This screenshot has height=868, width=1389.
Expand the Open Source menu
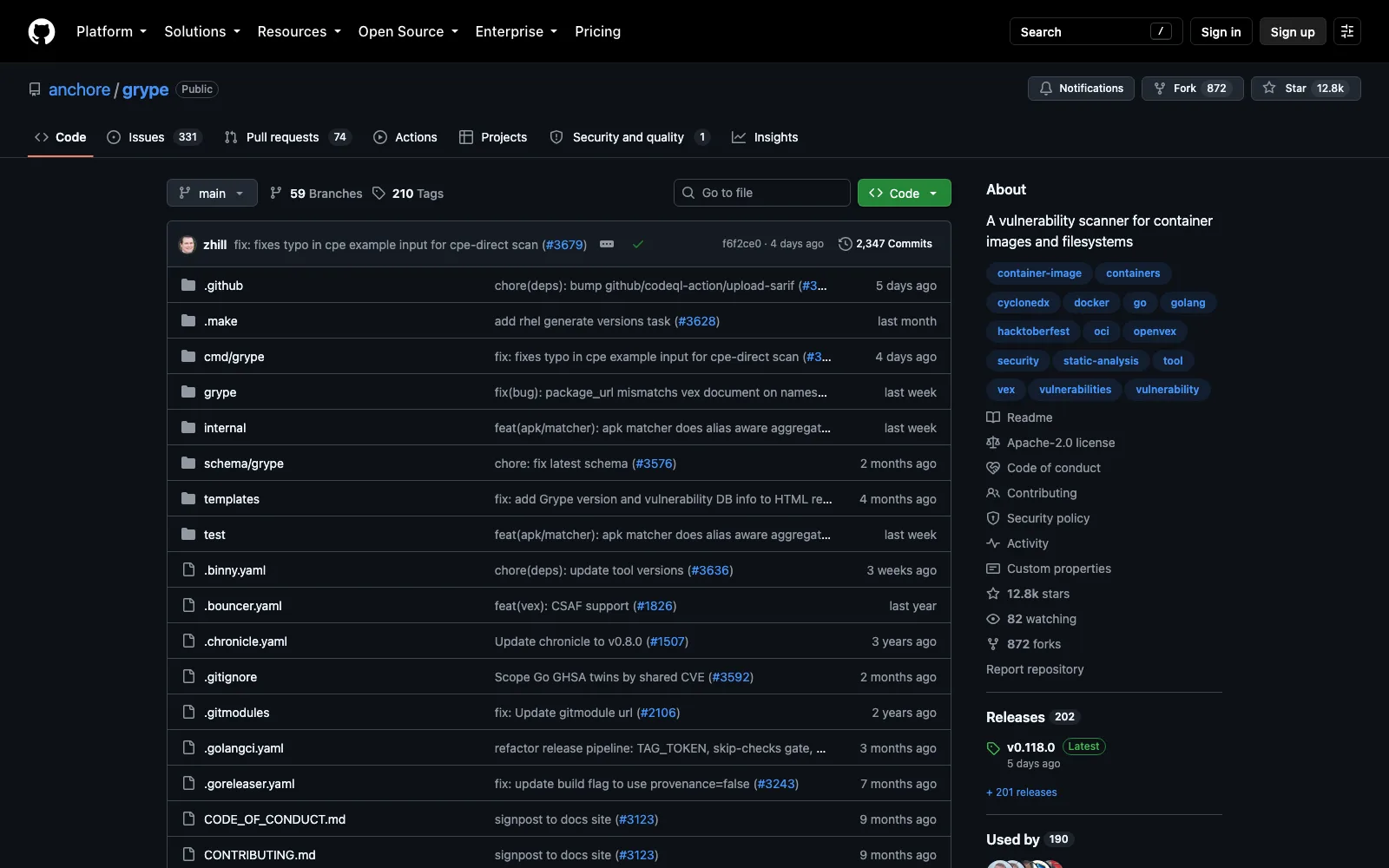pos(408,31)
